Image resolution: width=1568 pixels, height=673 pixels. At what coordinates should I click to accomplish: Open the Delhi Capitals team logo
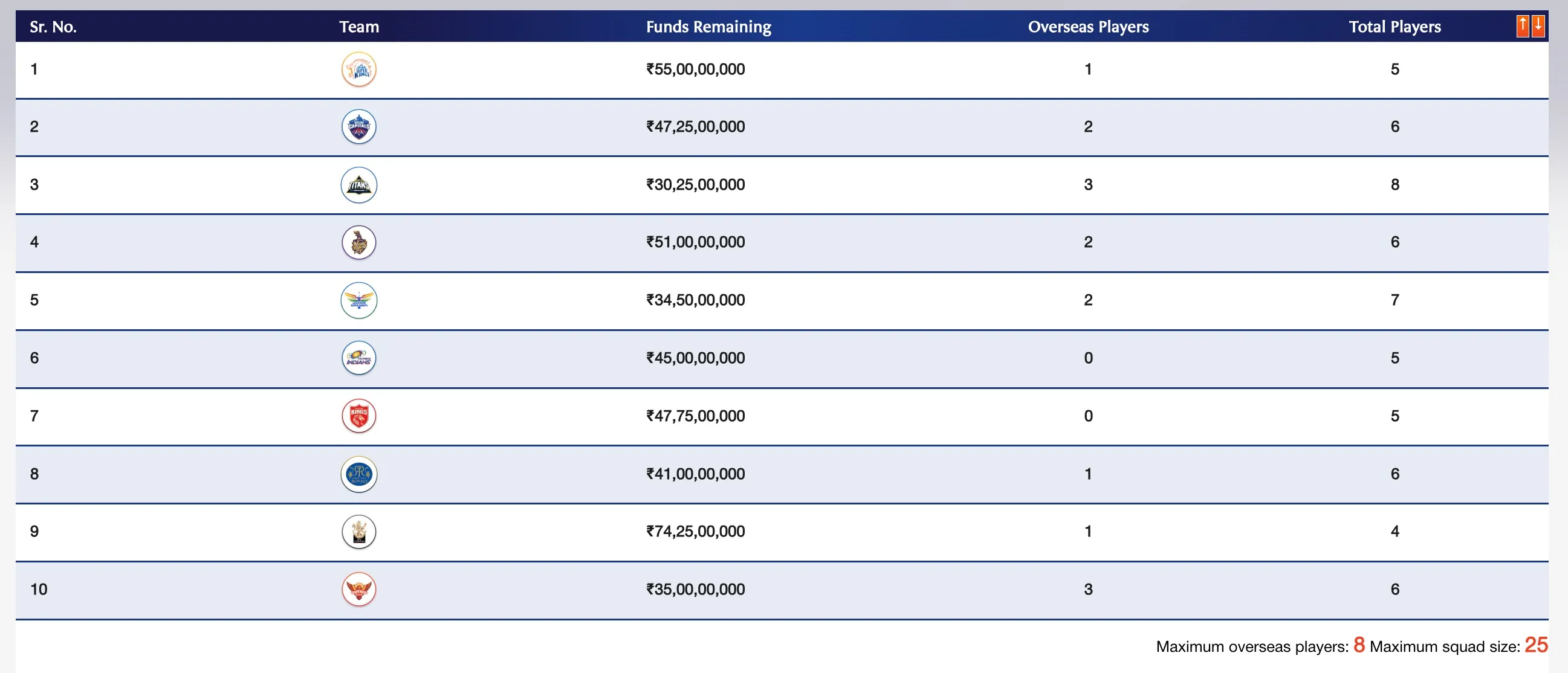[x=358, y=127]
